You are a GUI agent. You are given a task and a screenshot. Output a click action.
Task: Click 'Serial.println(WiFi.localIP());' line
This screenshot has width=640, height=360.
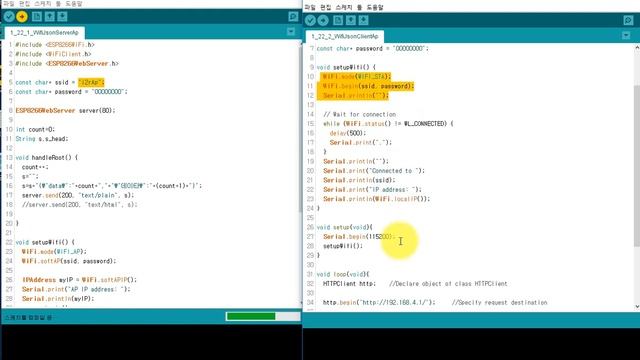(377, 199)
